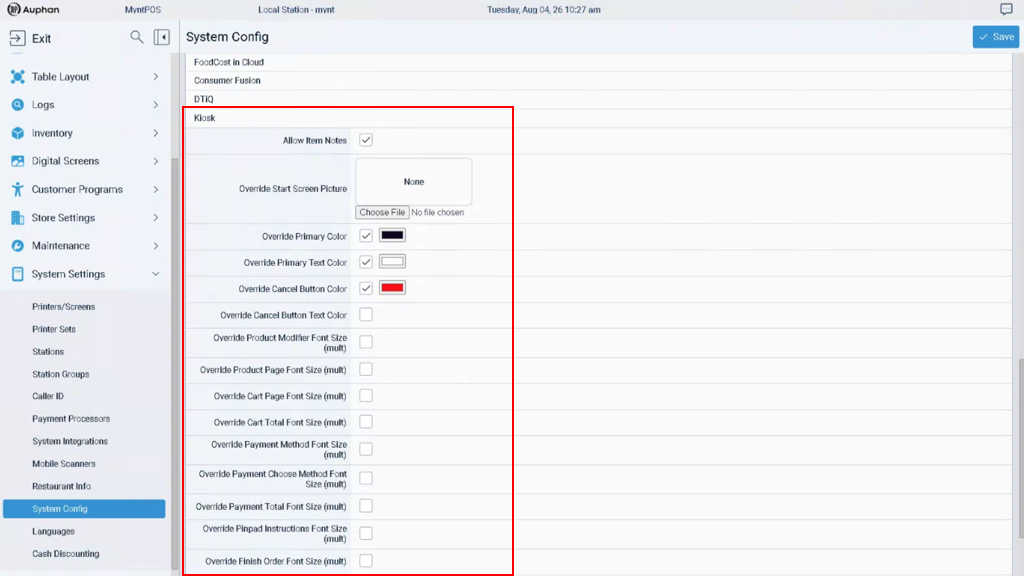
Task: Open Caller ID settings
Action: (48, 396)
